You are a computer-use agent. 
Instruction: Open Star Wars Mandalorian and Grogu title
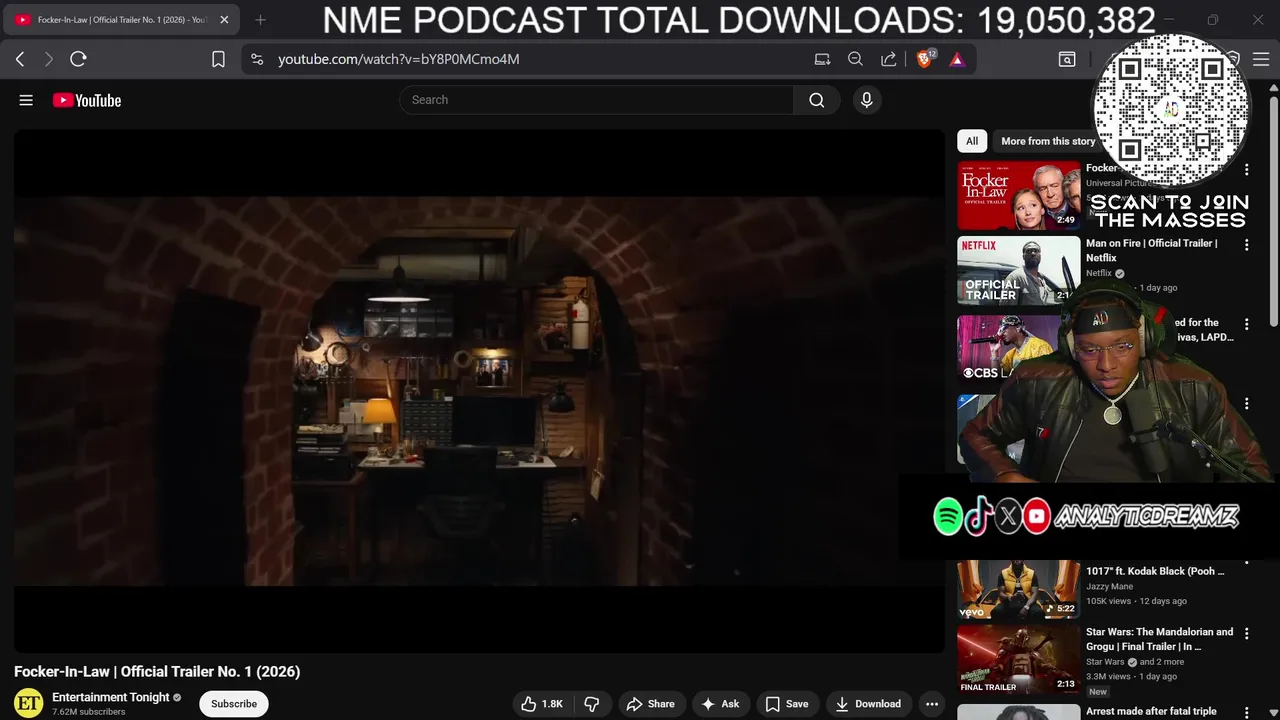pyautogui.click(x=1160, y=639)
